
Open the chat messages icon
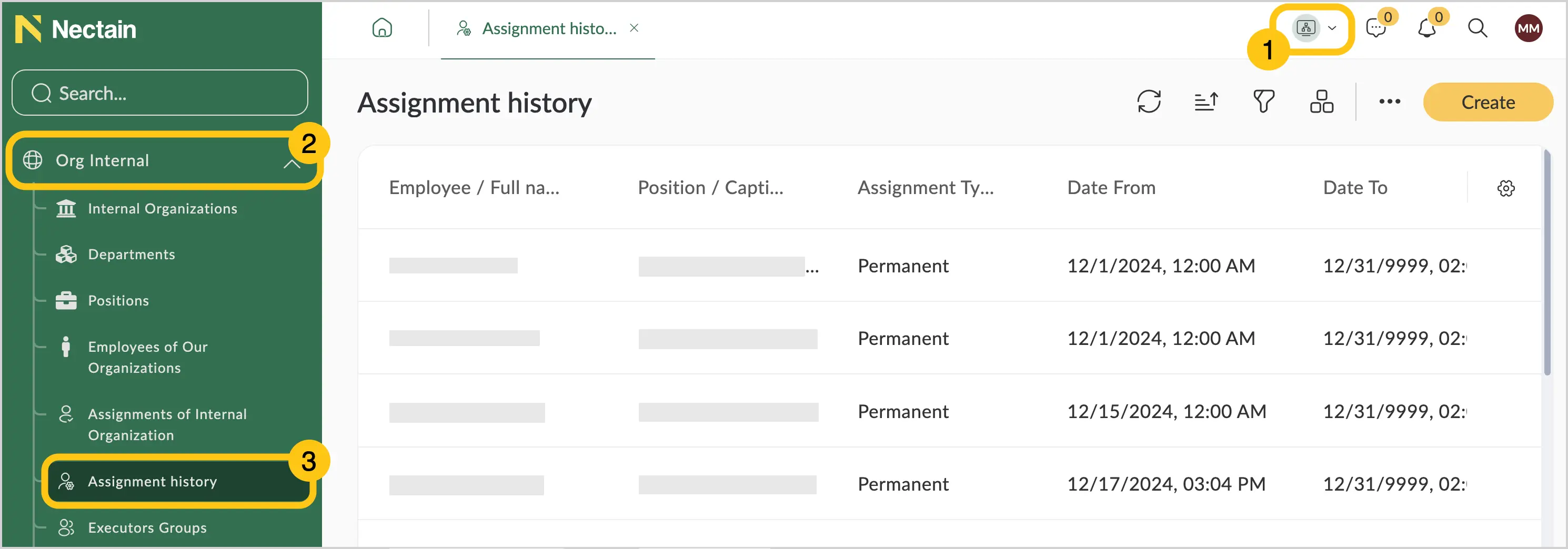(1375, 28)
